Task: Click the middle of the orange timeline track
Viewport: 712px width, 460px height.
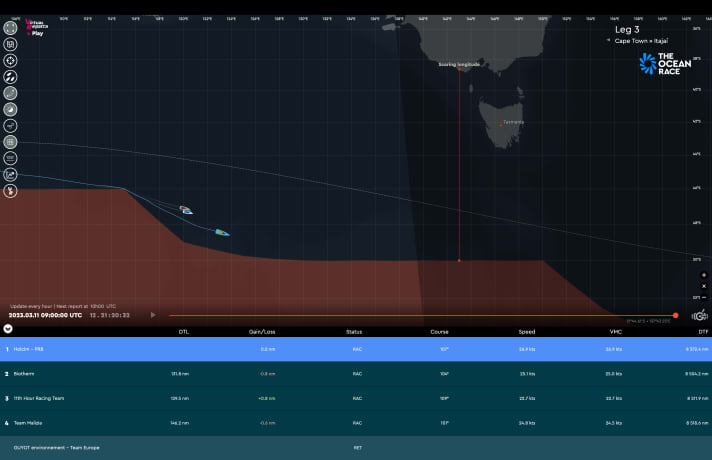Action: [x=422, y=315]
